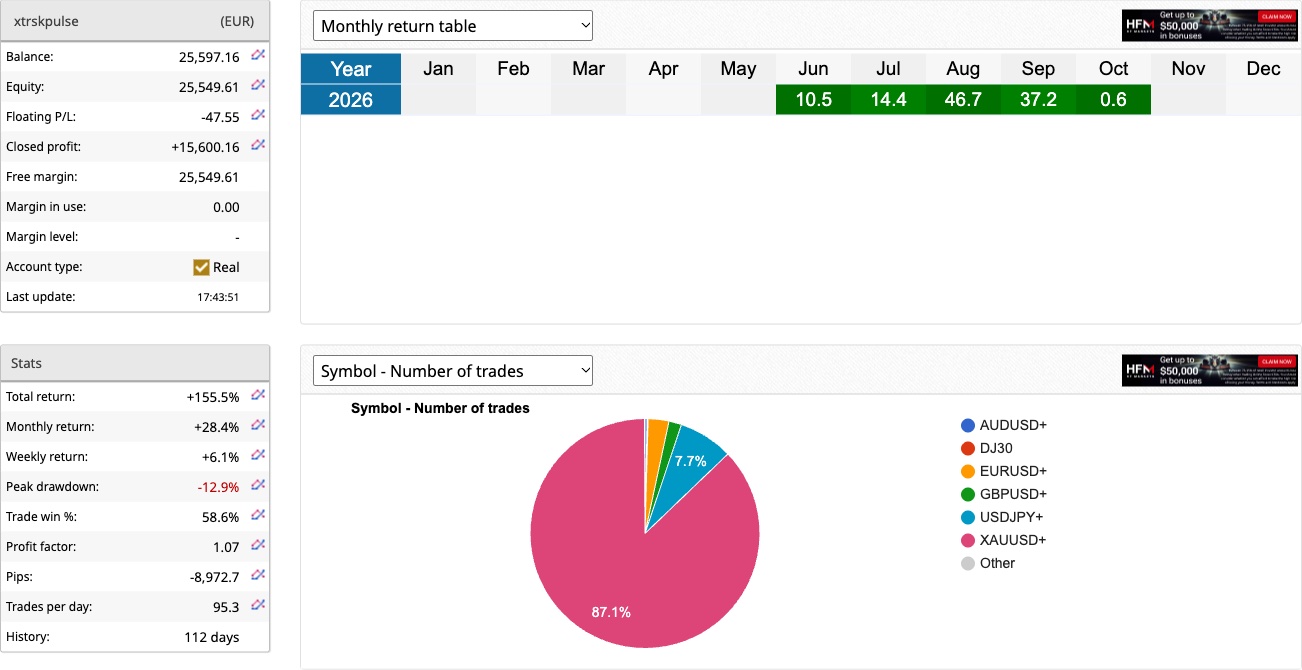Click the EURUSD+ legend color dot
Viewport: 1302px width, 670px height.
(967, 471)
